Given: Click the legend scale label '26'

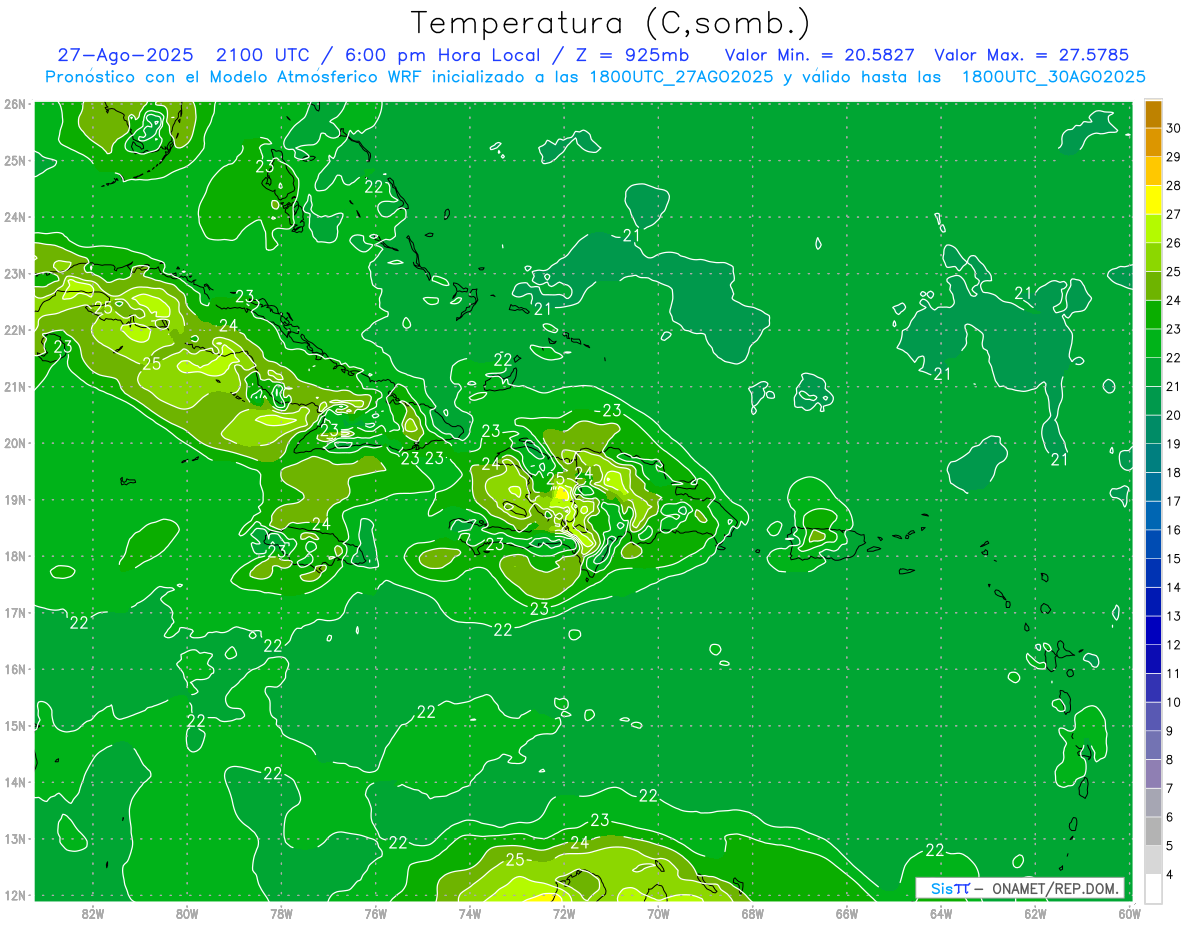Looking at the screenshot, I should point(1173,243).
